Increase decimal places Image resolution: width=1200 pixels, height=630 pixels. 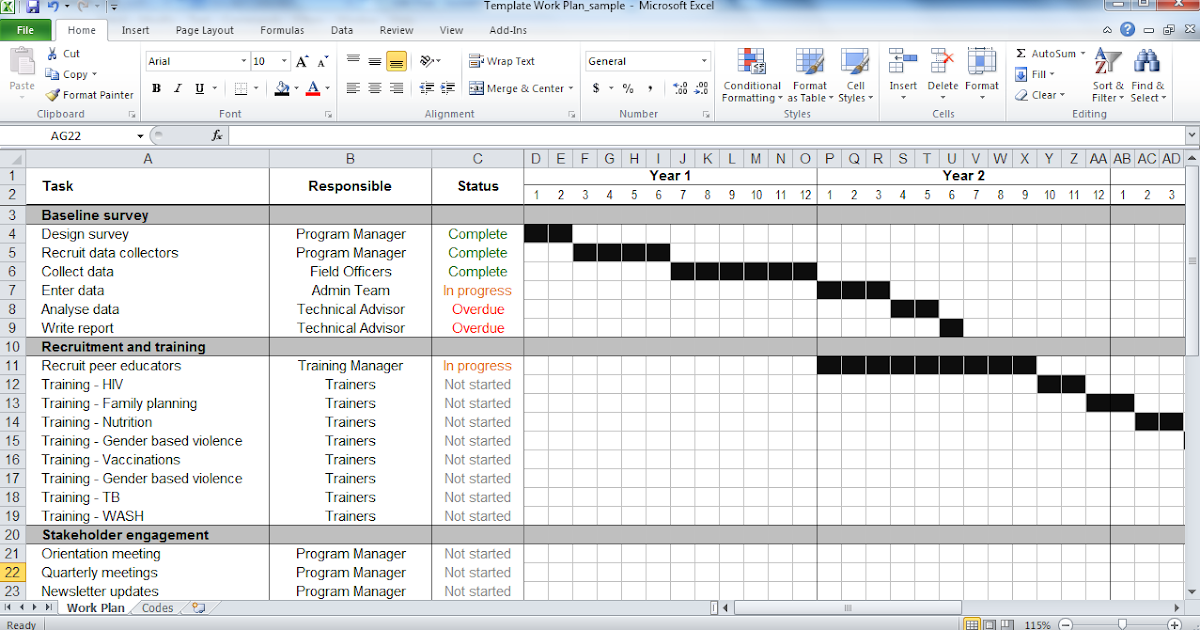click(681, 89)
